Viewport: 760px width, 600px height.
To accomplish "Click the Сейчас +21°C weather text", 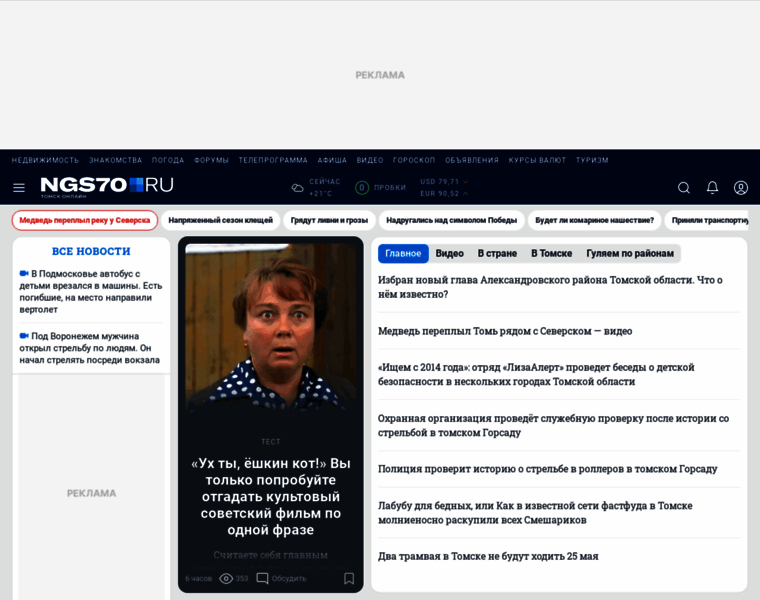I will (325, 188).
